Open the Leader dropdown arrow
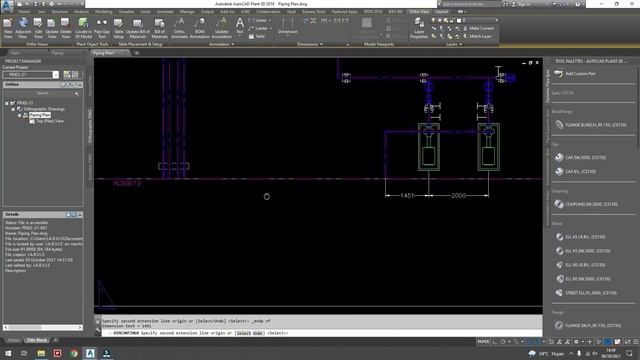640x360 pixels. (271, 28)
